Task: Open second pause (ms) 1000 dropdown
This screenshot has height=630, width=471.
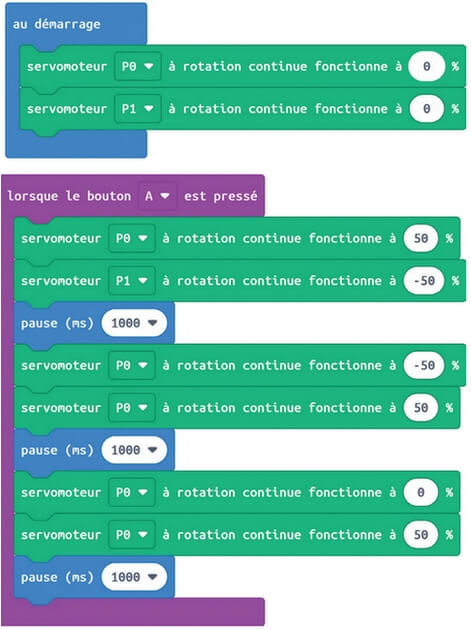Action: coord(134,450)
